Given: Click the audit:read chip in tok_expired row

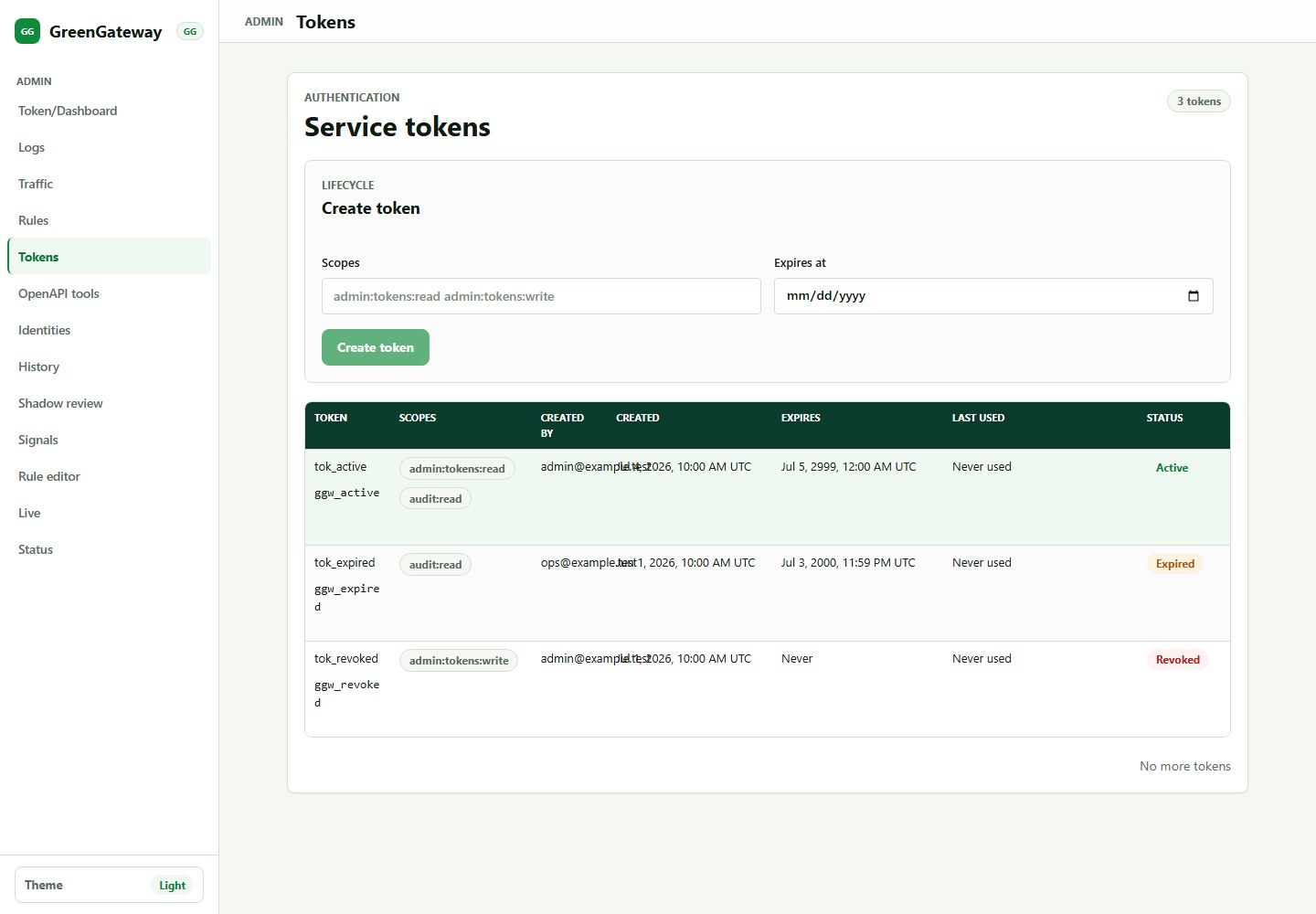Looking at the screenshot, I should click(x=435, y=565).
